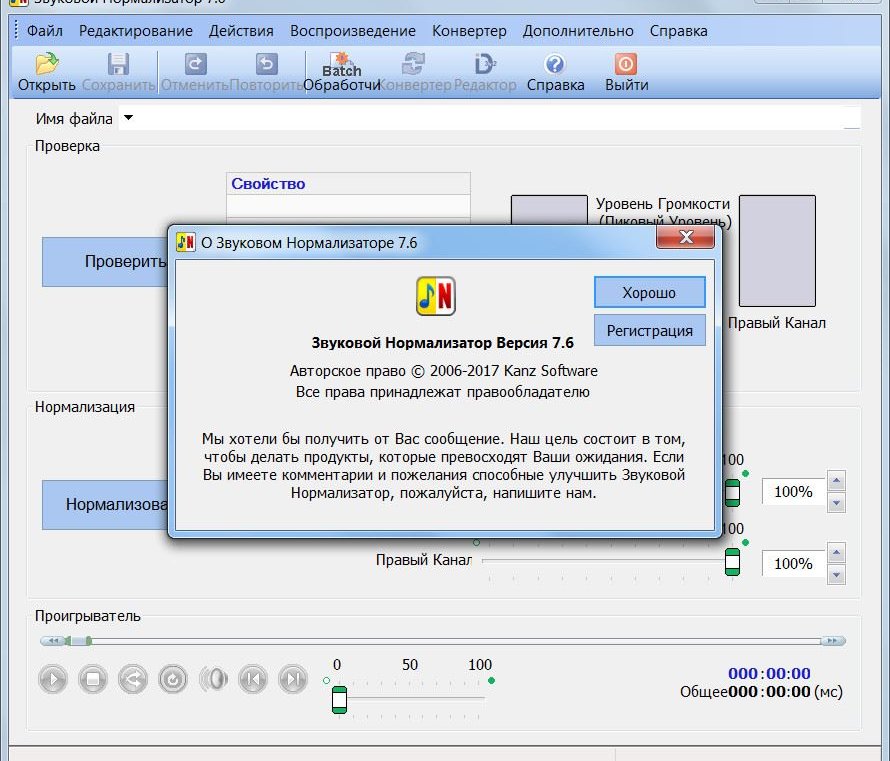The image size is (890, 761).
Task: Start playback with the play button
Action: click(x=53, y=679)
